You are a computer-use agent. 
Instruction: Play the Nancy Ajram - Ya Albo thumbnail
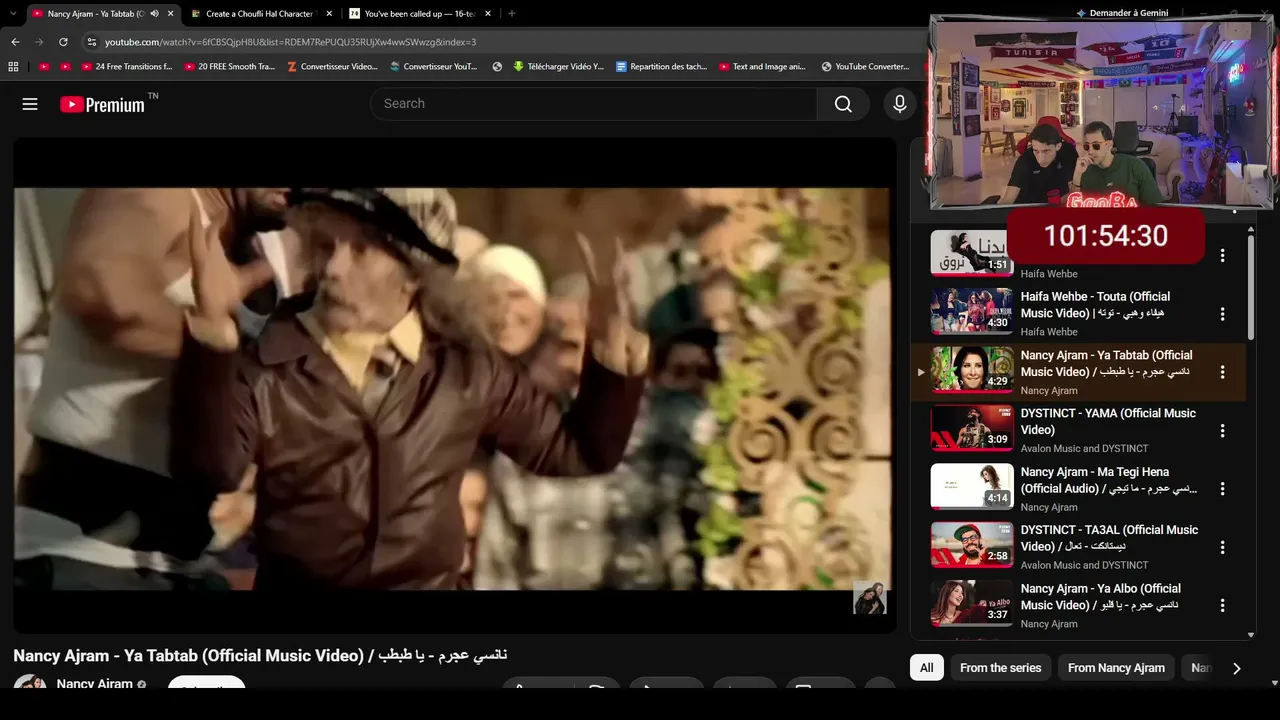click(x=972, y=604)
